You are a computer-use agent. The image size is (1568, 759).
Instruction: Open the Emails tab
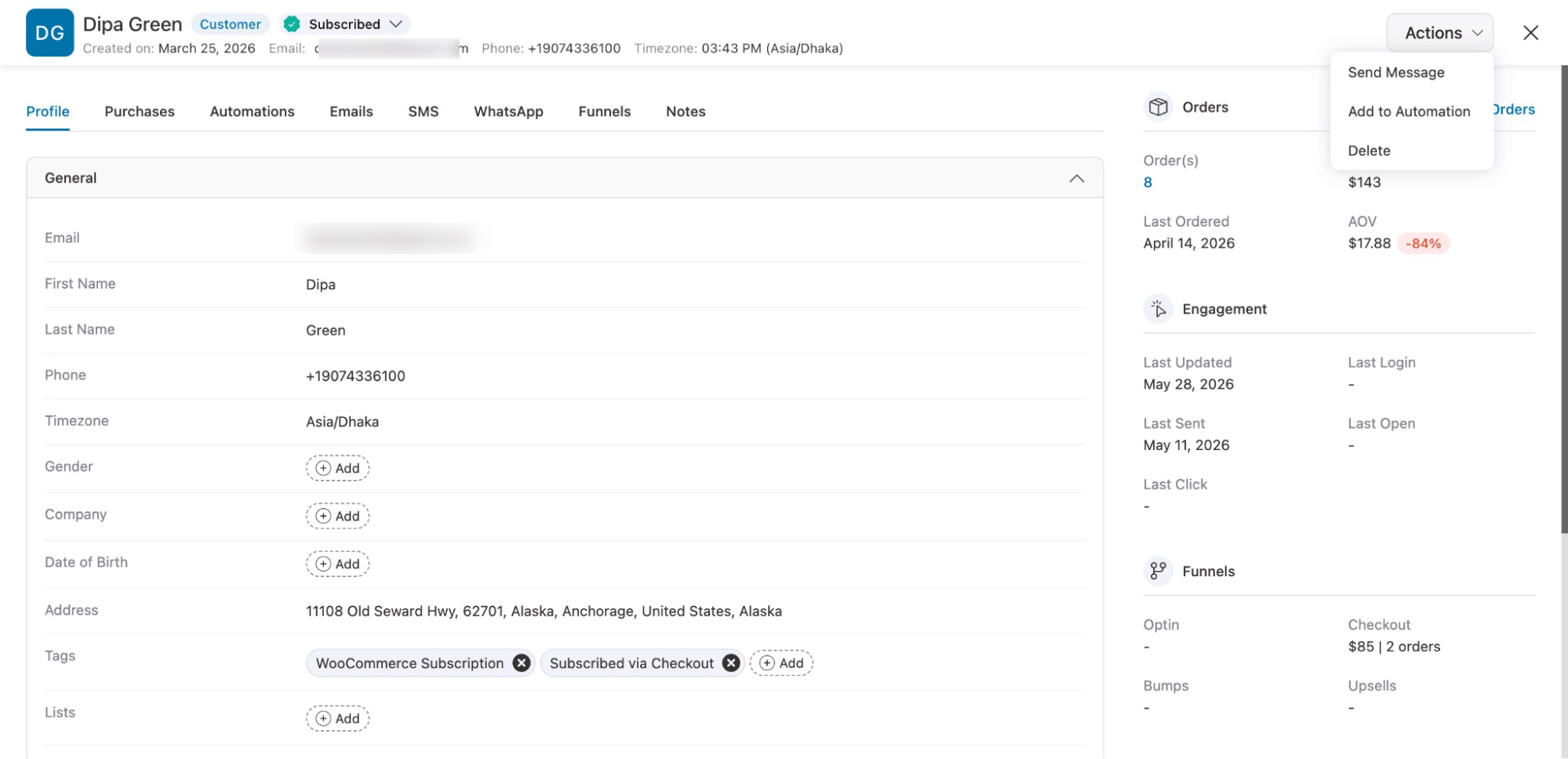[x=351, y=111]
